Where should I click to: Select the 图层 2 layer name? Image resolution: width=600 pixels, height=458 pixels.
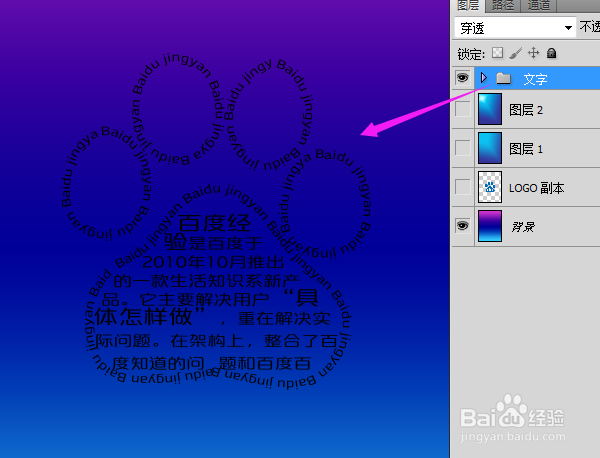(526, 110)
